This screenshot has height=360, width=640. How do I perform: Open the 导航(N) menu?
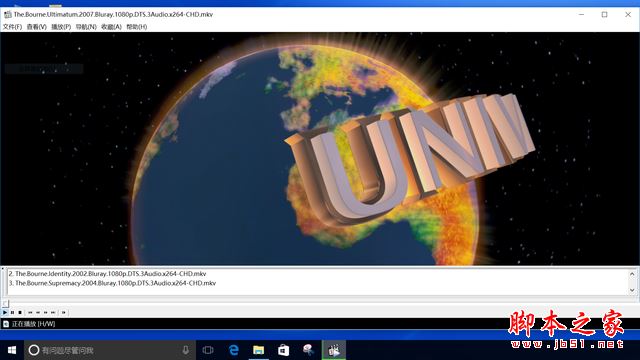86,27
